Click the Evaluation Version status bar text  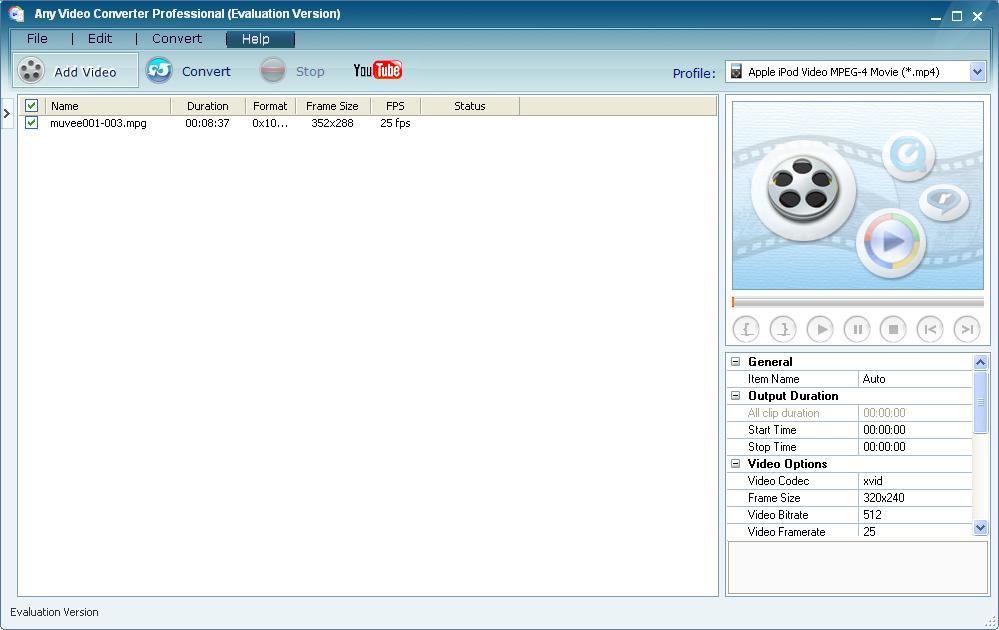coord(54,612)
